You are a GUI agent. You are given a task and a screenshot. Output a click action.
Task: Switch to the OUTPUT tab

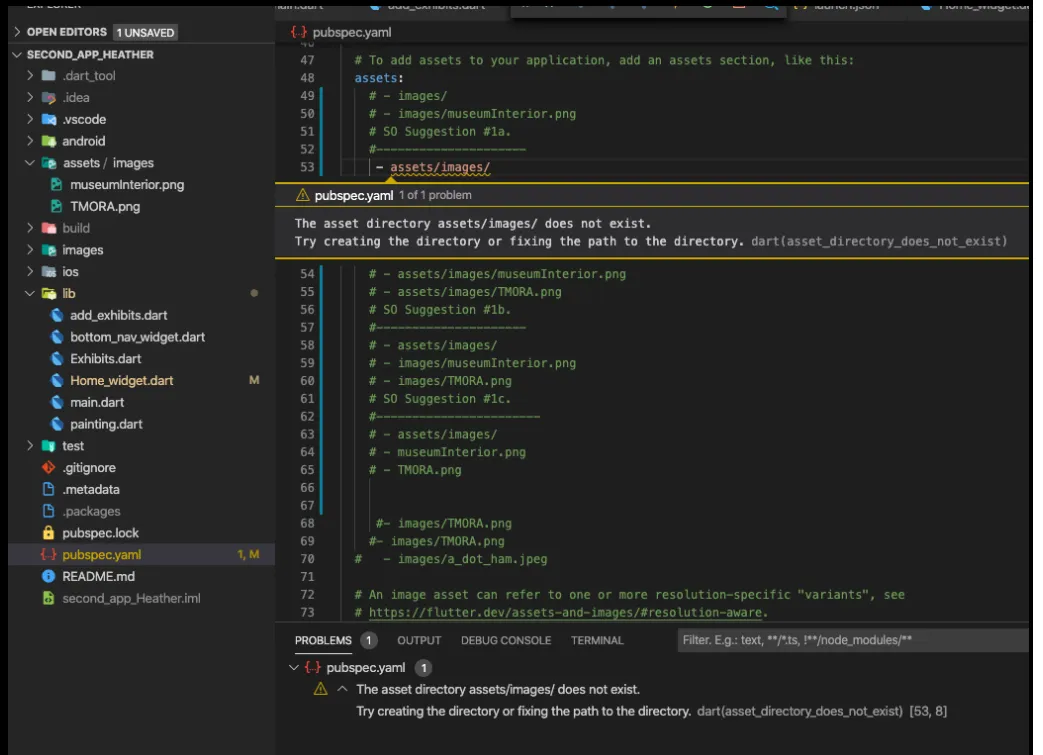[419, 641]
